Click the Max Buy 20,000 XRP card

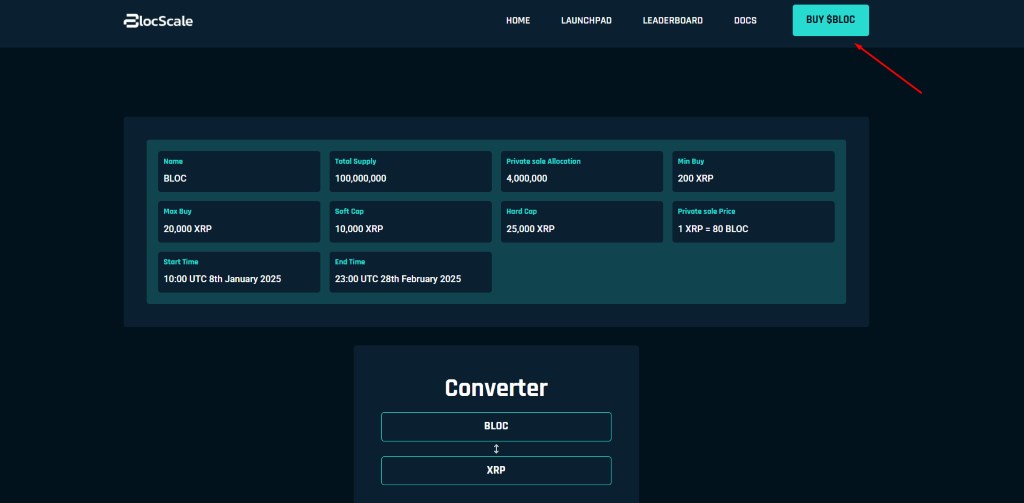tap(239, 221)
